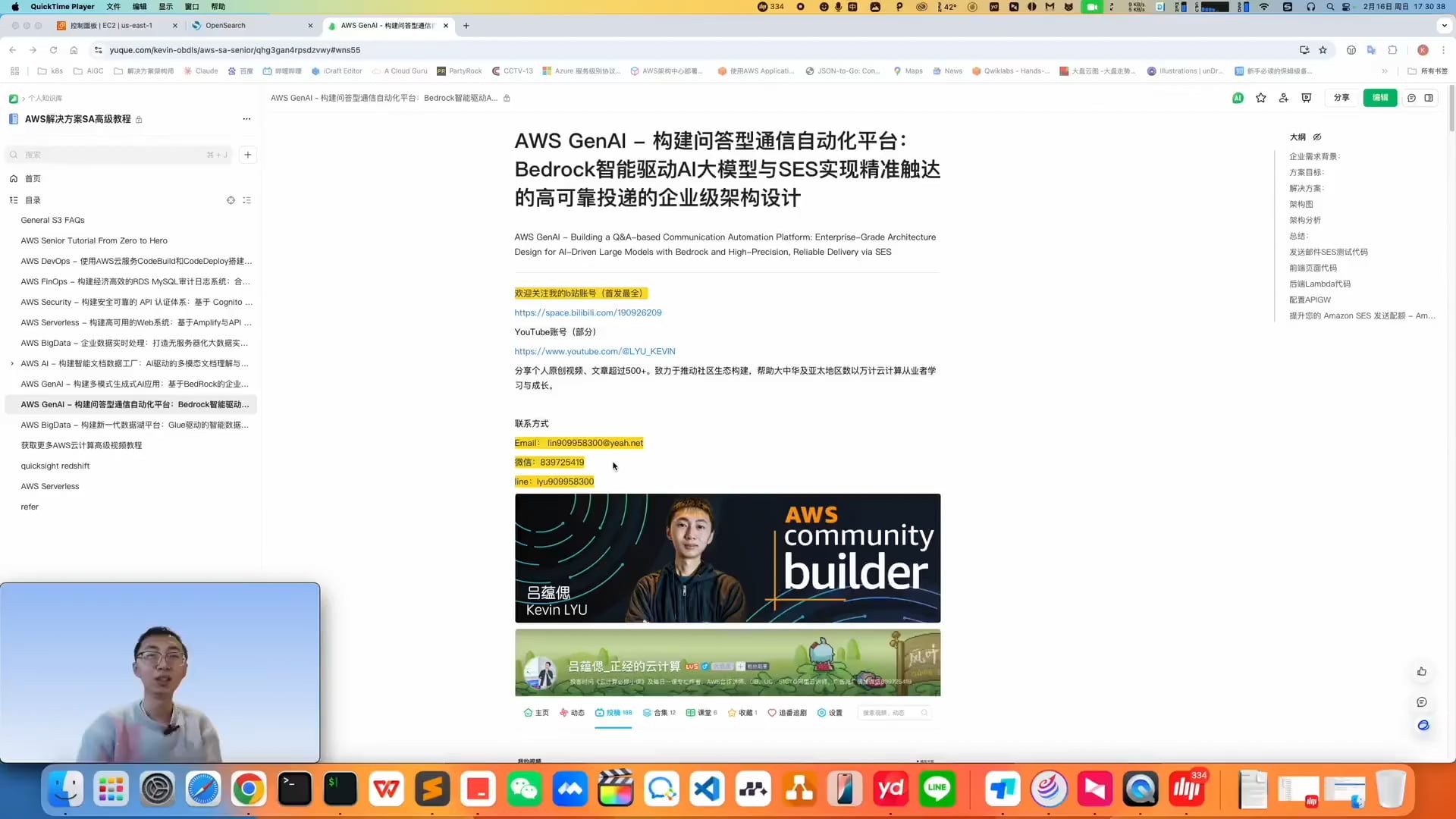Image resolution: width=1456 pixels, height=819 pixels.
Task: Star the document using the star icon
Action: tap(1260, 98)
